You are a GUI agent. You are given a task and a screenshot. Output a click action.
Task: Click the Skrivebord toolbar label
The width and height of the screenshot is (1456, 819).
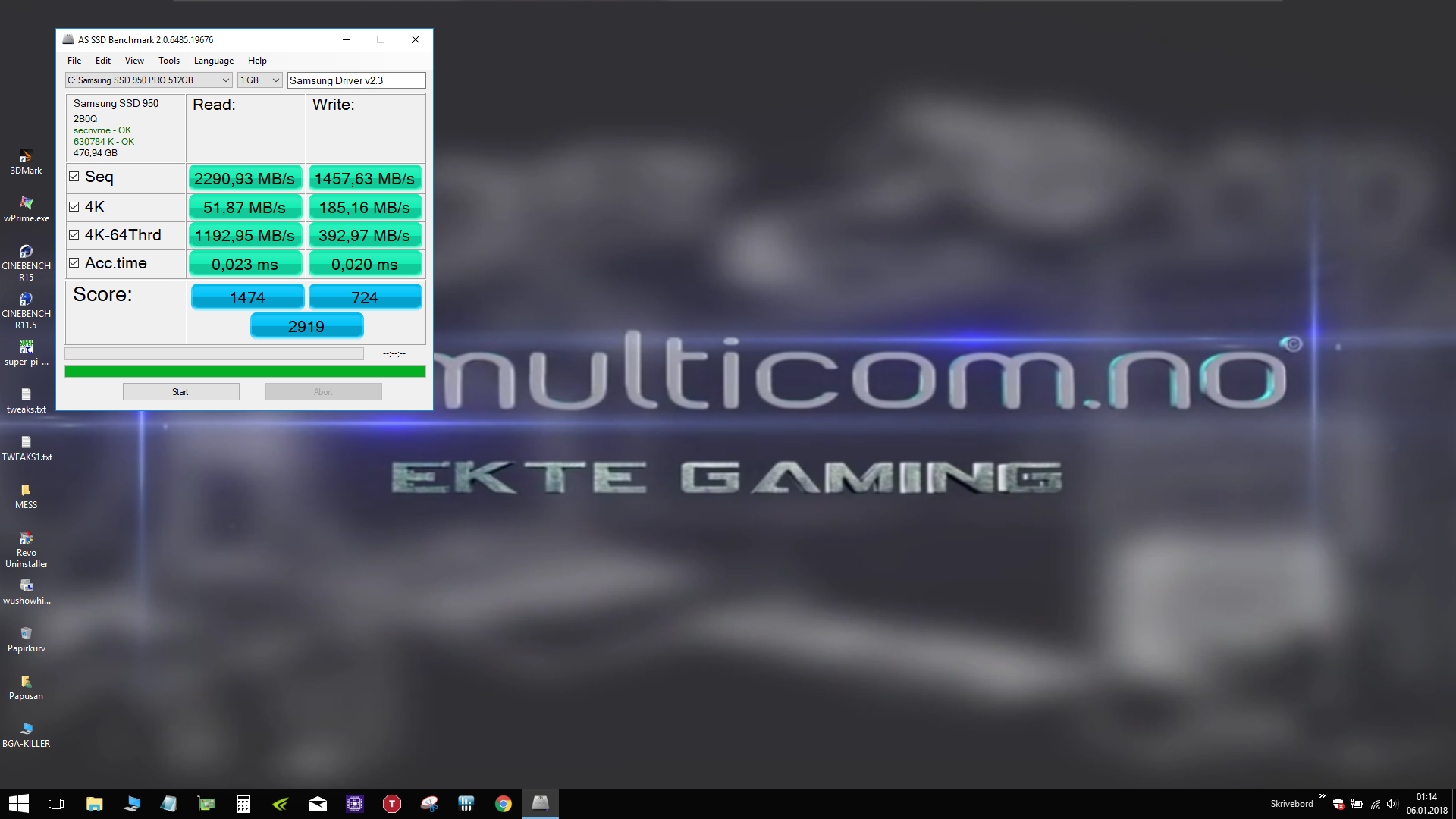[1292, 804]
